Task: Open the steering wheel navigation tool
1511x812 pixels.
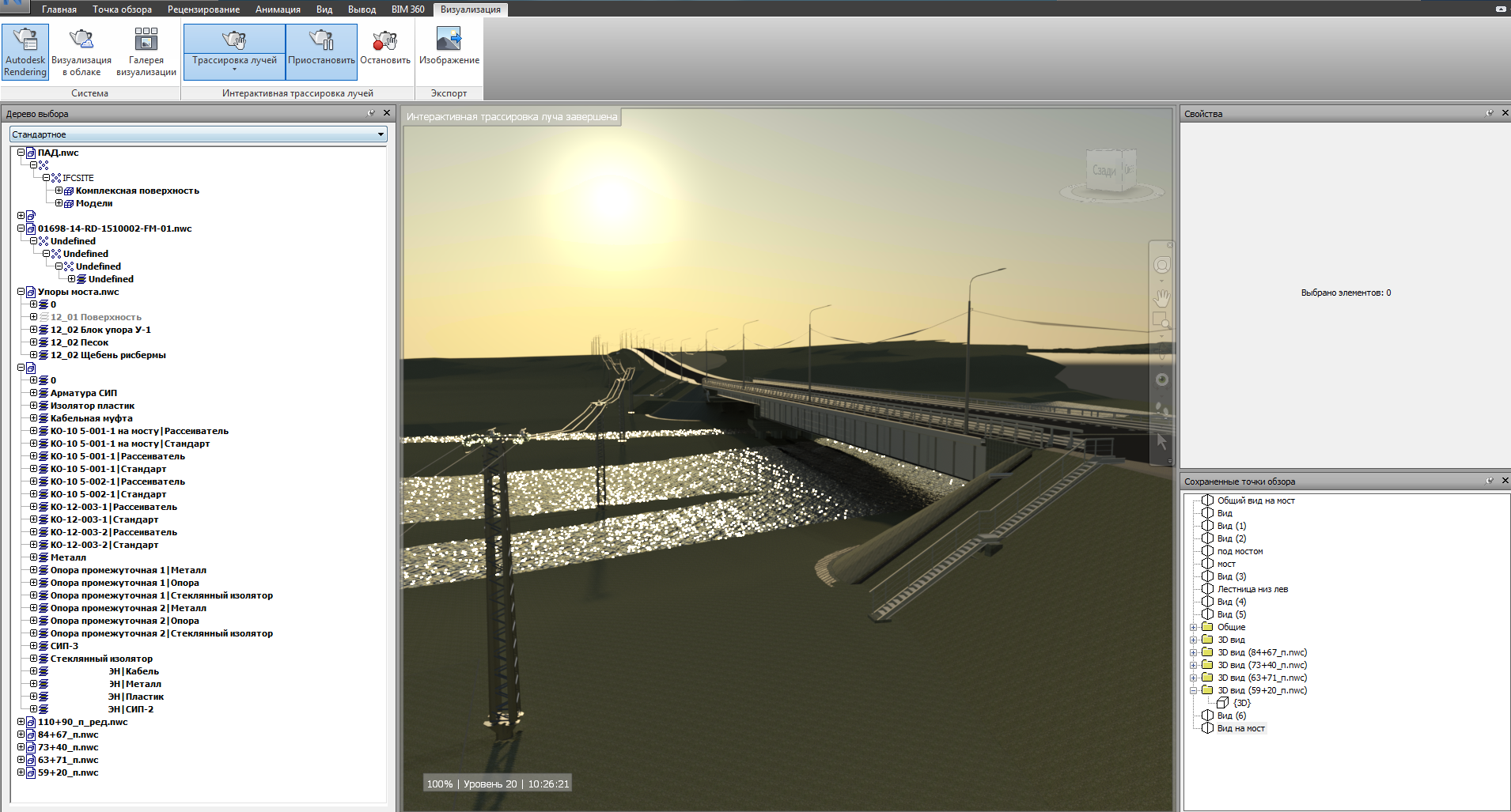Action: coord(1161,266)
